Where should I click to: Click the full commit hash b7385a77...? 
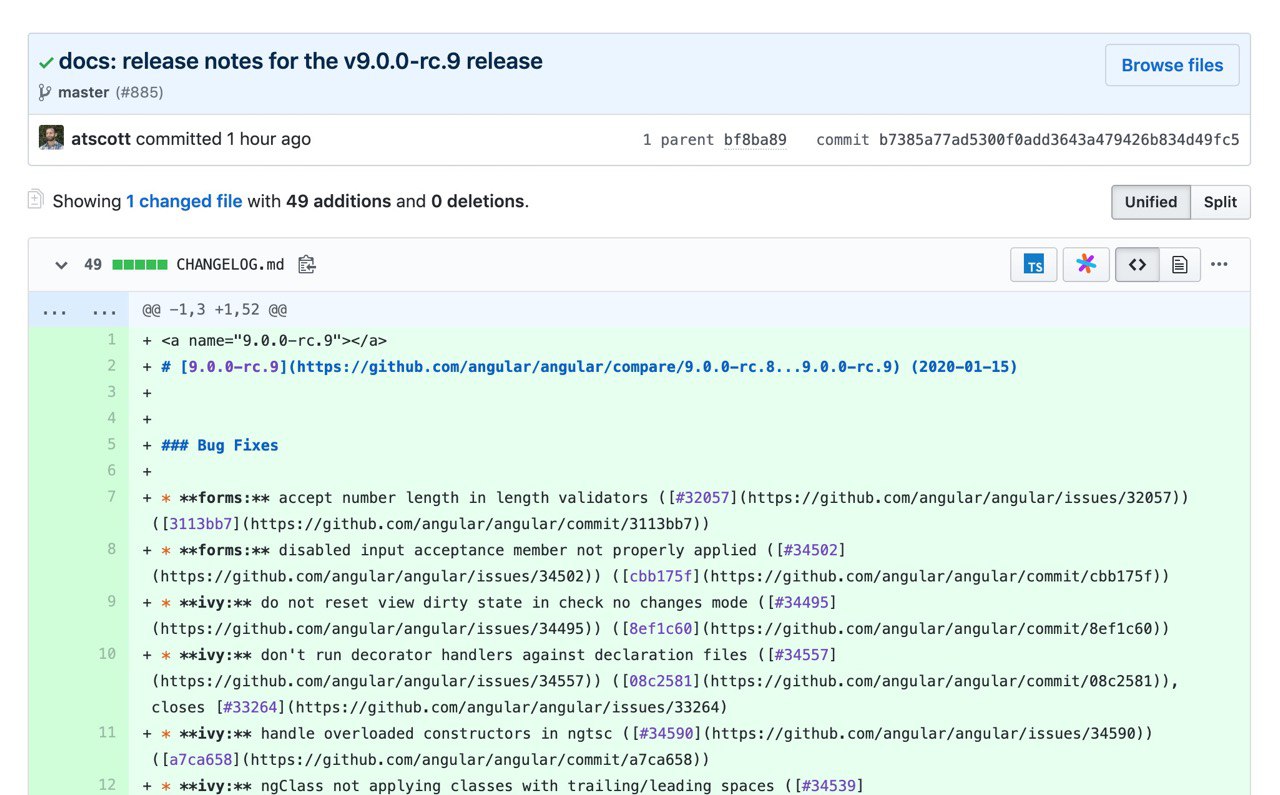point(1059,140)
